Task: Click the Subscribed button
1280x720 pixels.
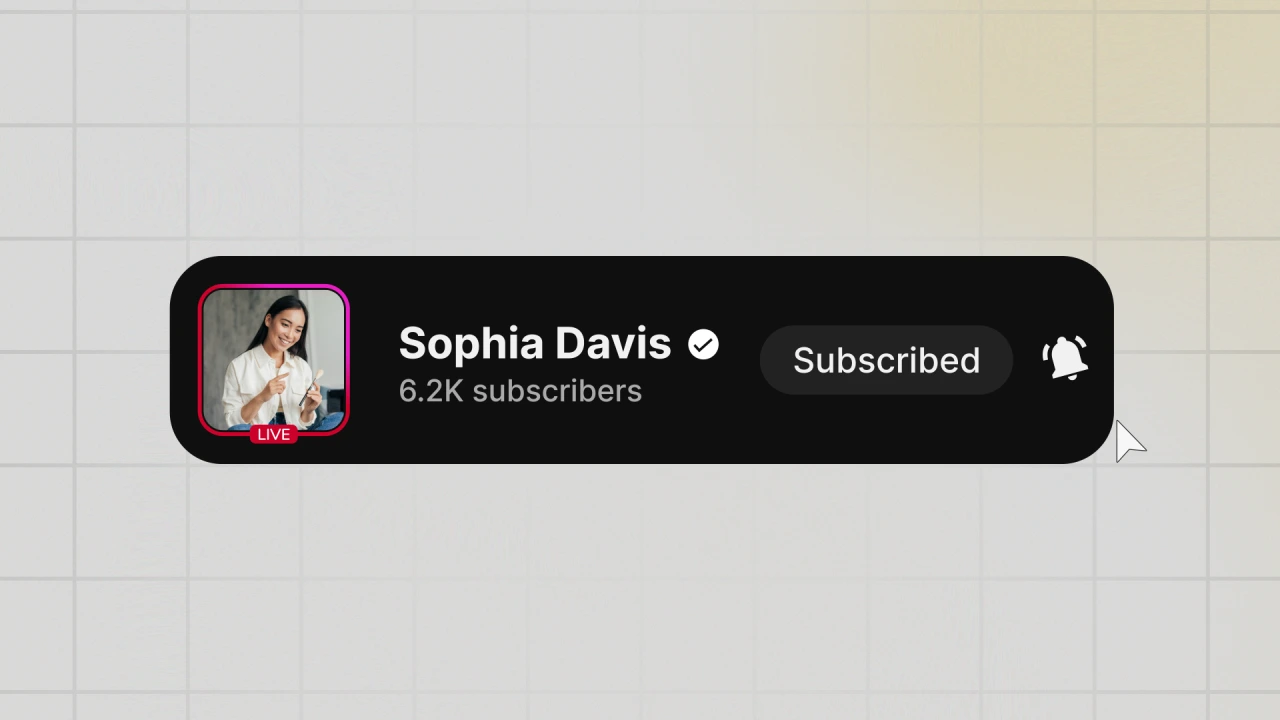Action: (x=887, y=360)
